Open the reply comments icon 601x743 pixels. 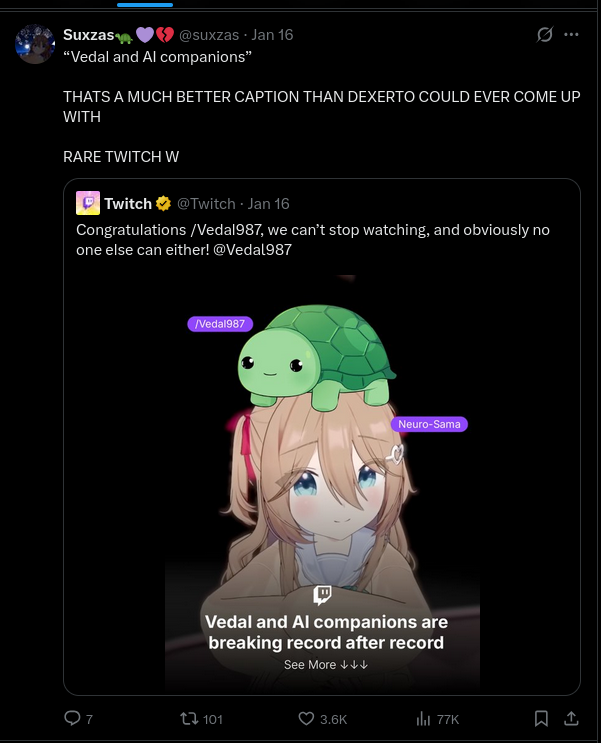point(73,718)
